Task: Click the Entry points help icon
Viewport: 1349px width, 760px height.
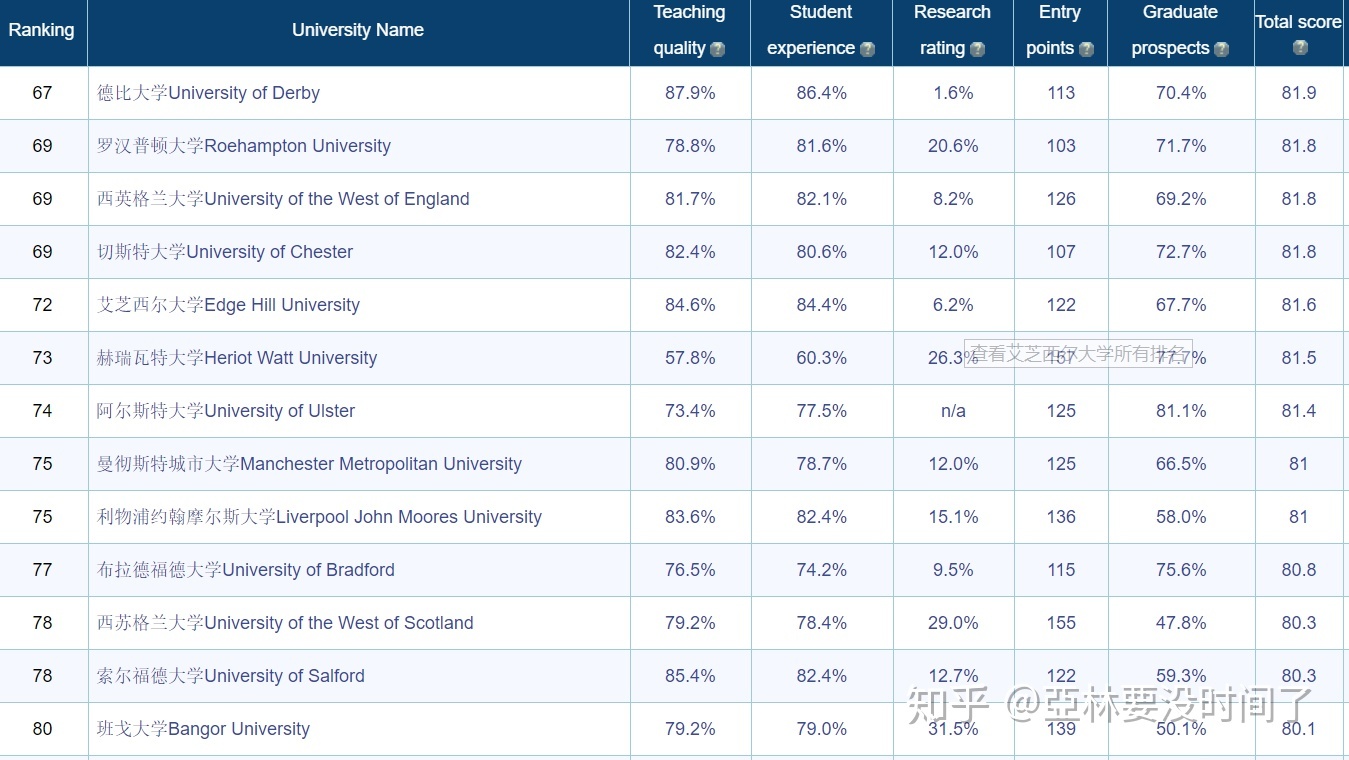Action: (x=1086, y=49)
